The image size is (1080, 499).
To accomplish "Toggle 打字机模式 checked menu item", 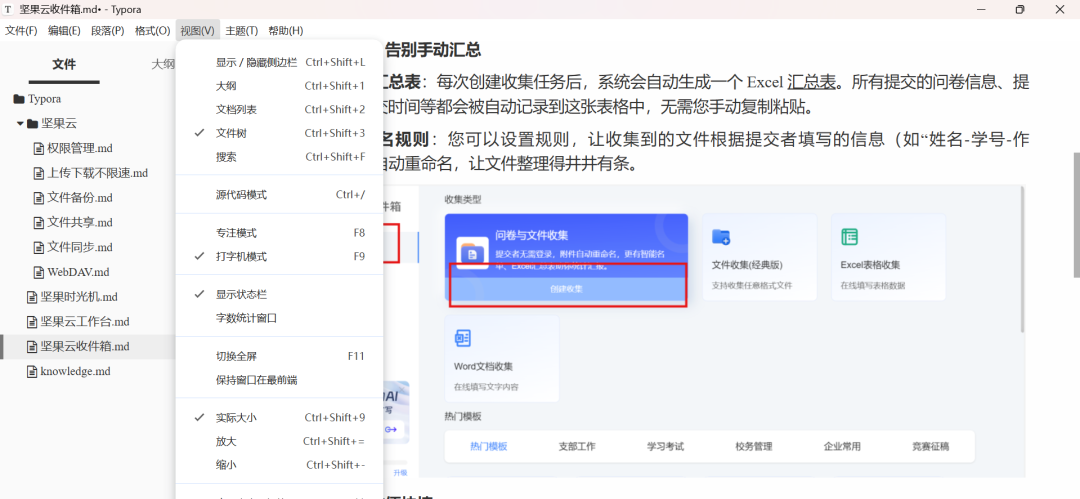I will coord(280,256).
